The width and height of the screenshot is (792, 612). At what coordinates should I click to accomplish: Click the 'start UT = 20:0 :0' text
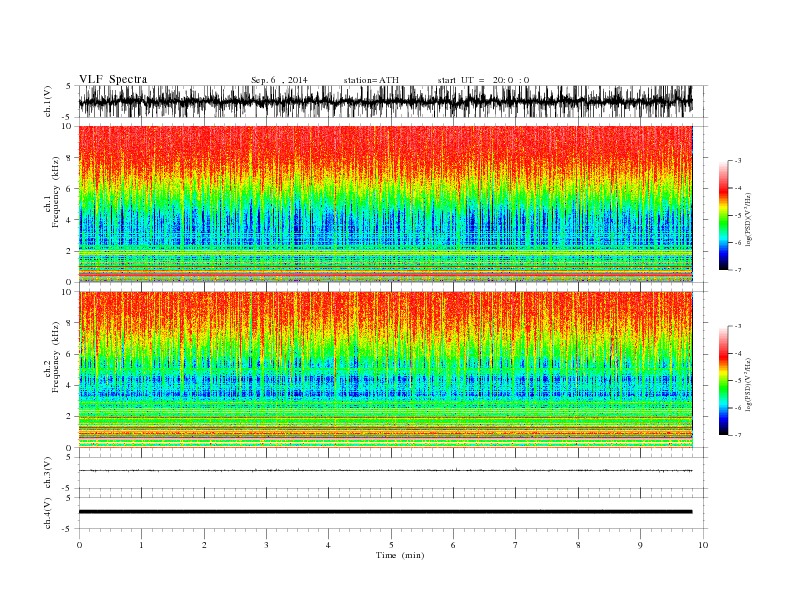tap(483, 80)
